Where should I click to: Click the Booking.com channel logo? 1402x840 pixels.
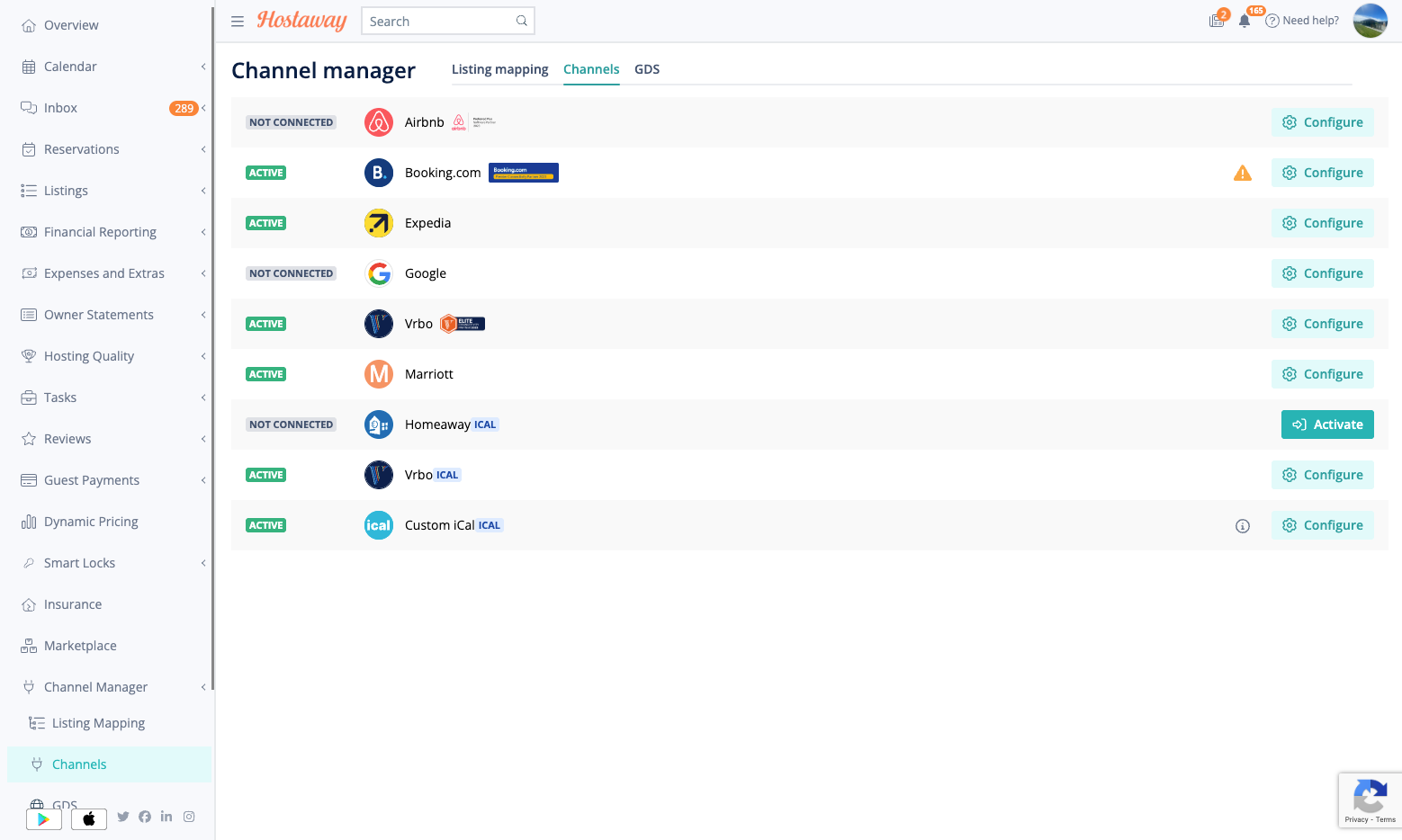379,173
